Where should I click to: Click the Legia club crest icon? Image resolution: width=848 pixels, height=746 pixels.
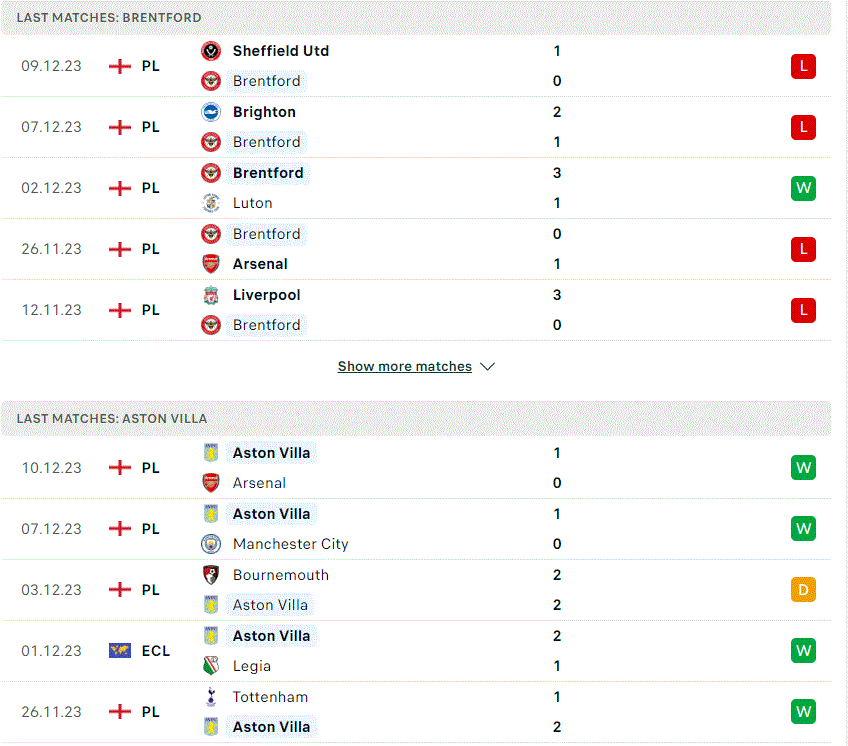coord(211,666)
